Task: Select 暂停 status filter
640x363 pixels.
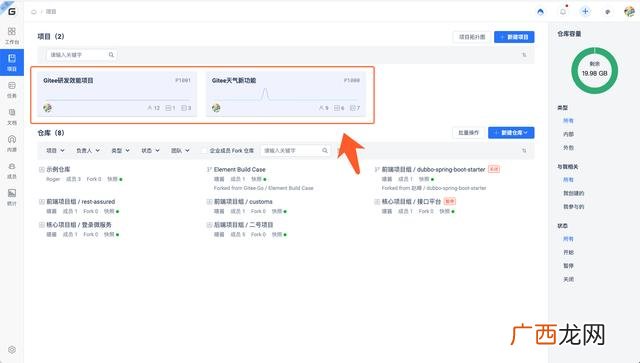Action: [x=568, y=266]
